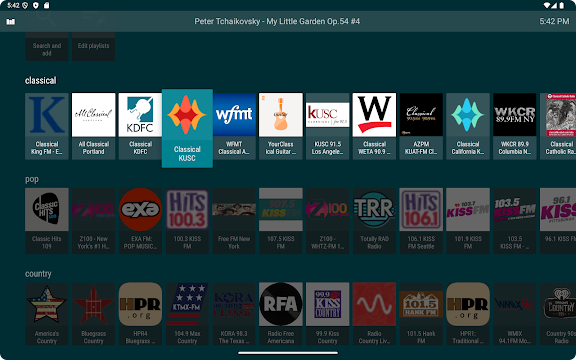This screenshot has height=360, width=576.
Task: Play AZPM KUAT-FM Classical station
Action: [x=421, y=126]
